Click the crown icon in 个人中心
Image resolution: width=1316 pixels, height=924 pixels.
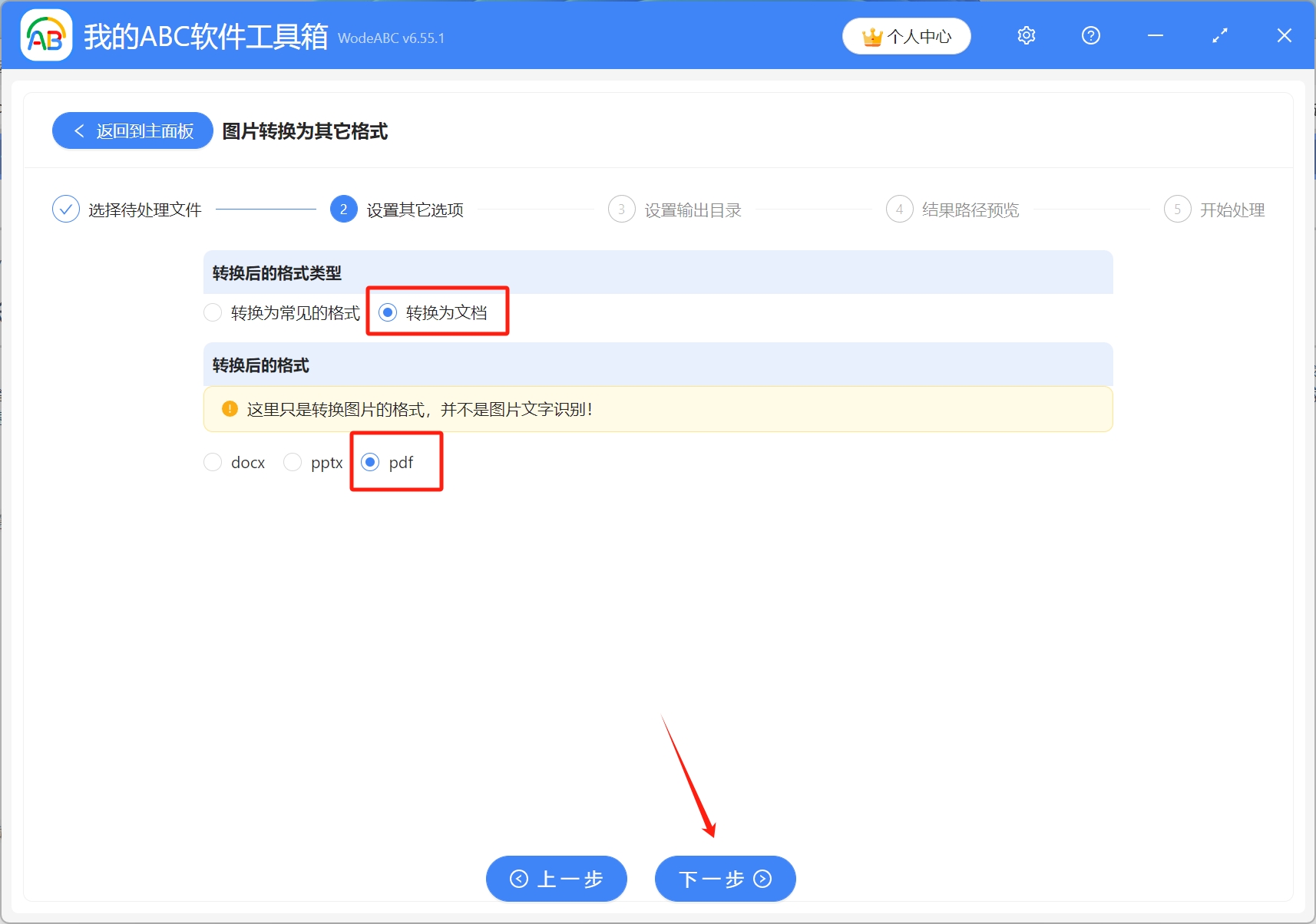coord(872,37)
